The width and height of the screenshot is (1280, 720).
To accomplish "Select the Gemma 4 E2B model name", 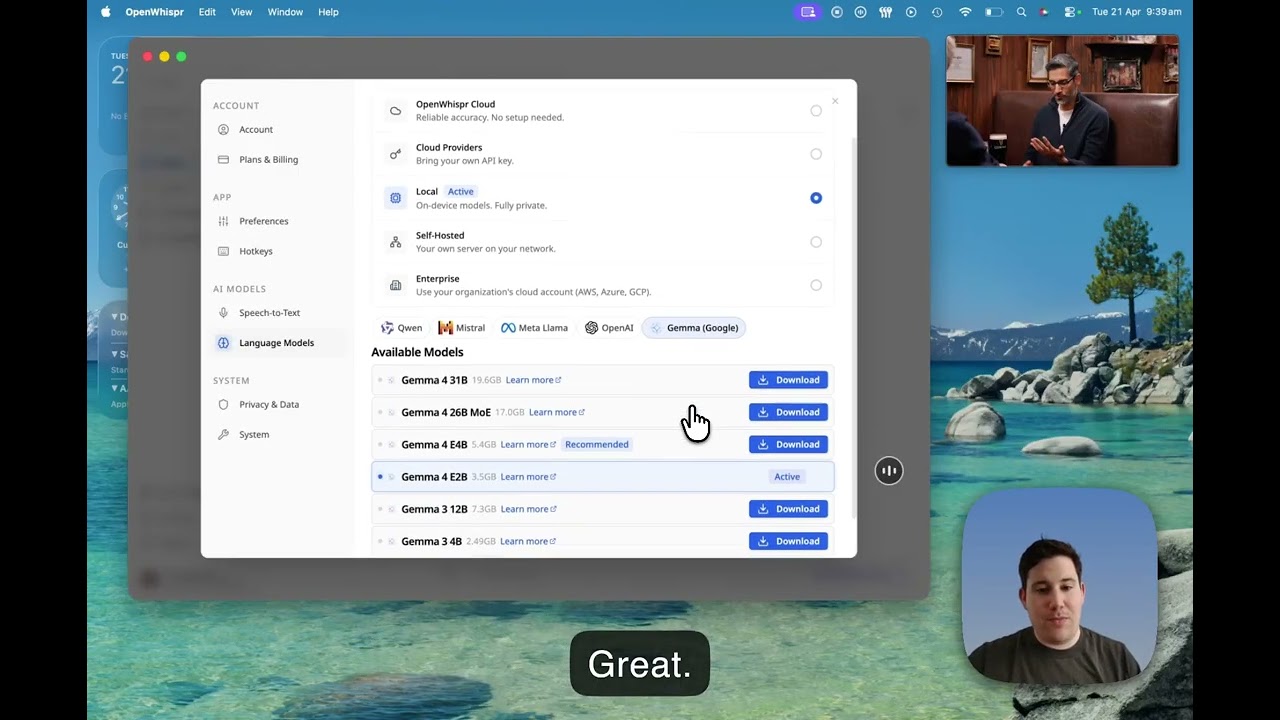I will [x=434, y=477].
